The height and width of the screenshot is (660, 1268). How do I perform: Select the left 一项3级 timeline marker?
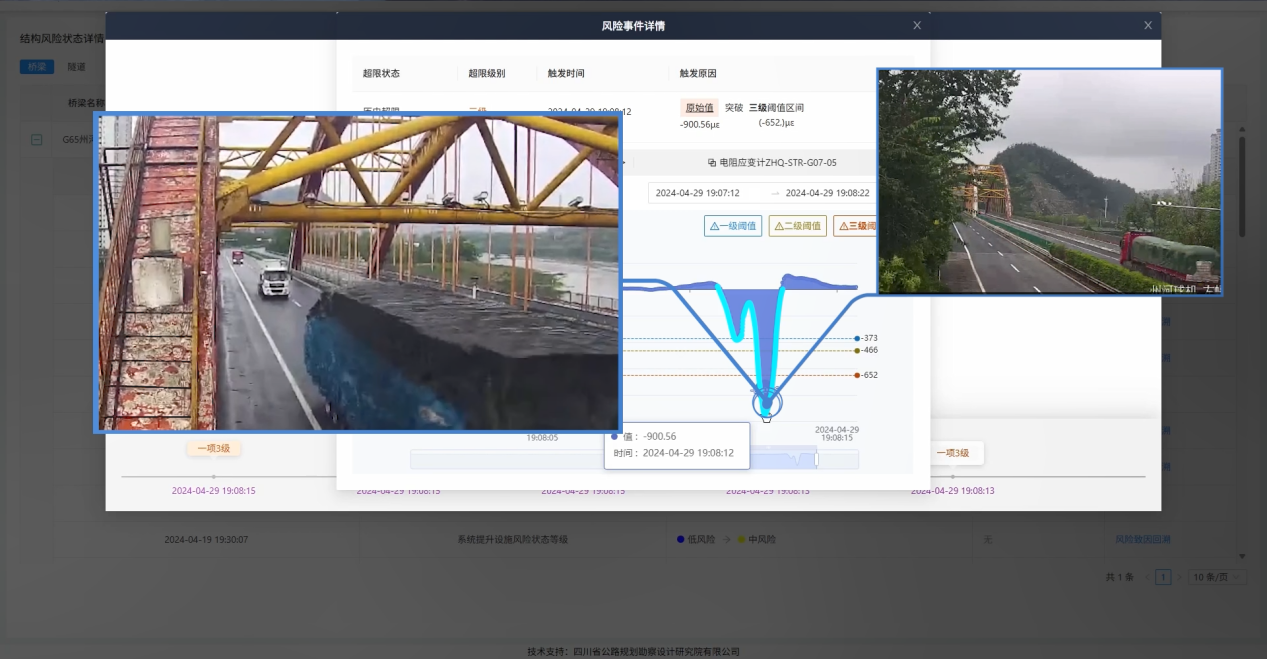pos(213,449)
